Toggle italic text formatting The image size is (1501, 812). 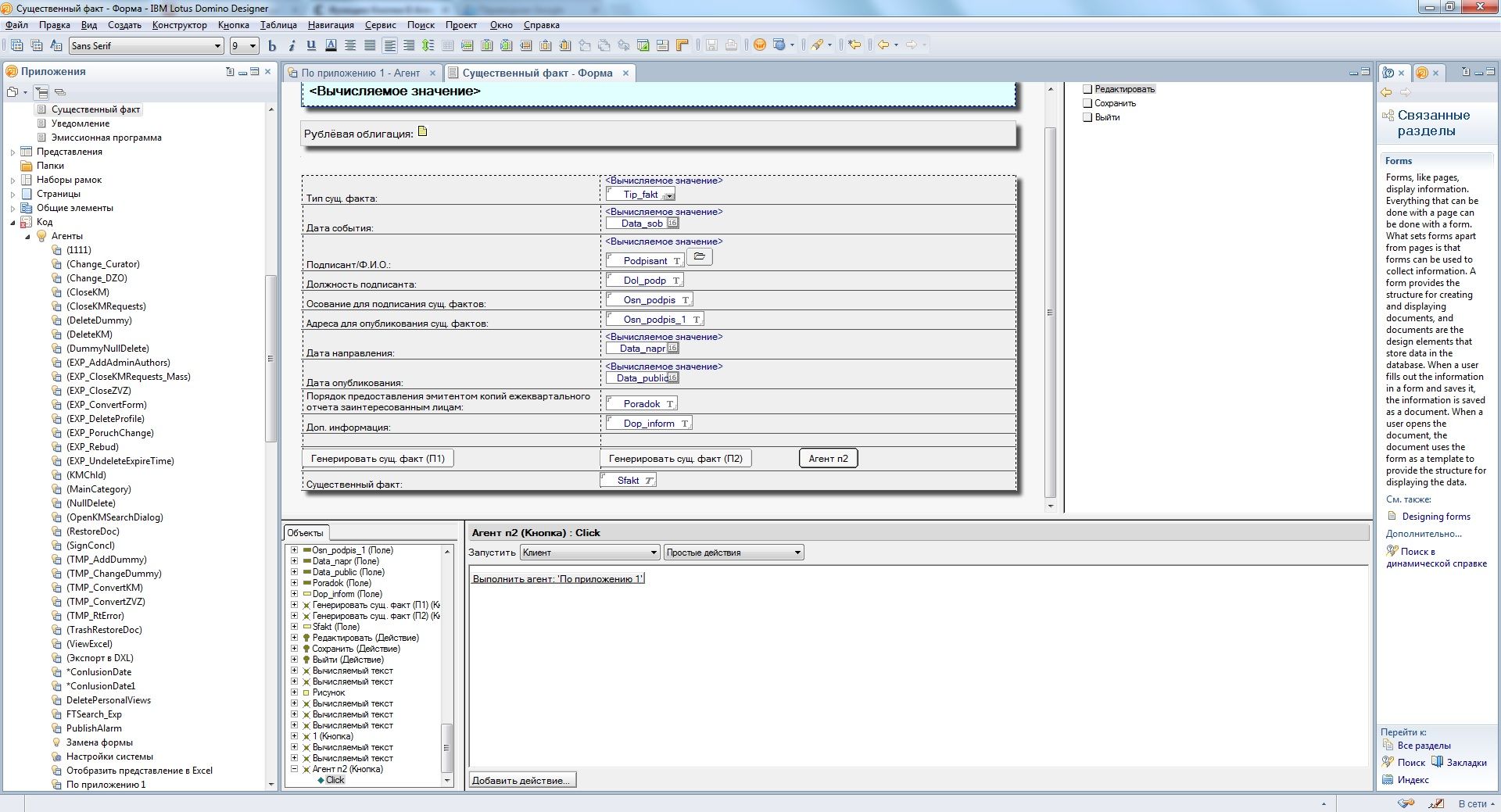click(292, 46)
